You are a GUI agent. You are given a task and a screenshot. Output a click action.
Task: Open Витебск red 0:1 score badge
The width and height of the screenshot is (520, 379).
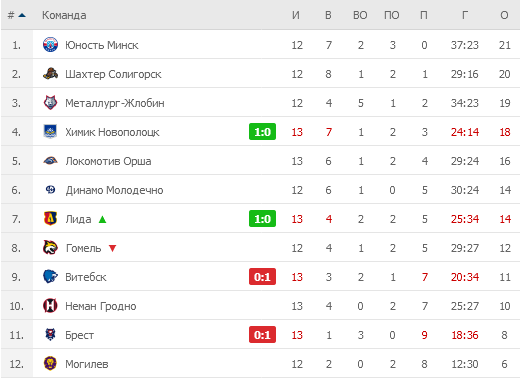pyautogui.click(x=262, y=277)
